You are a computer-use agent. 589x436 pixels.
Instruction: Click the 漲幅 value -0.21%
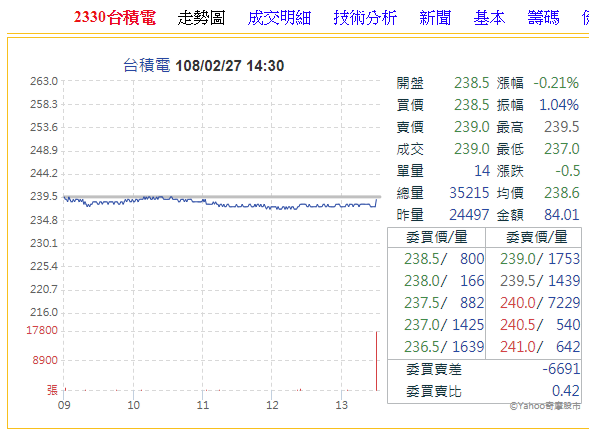pyautogui.click(x=556, y=83)
